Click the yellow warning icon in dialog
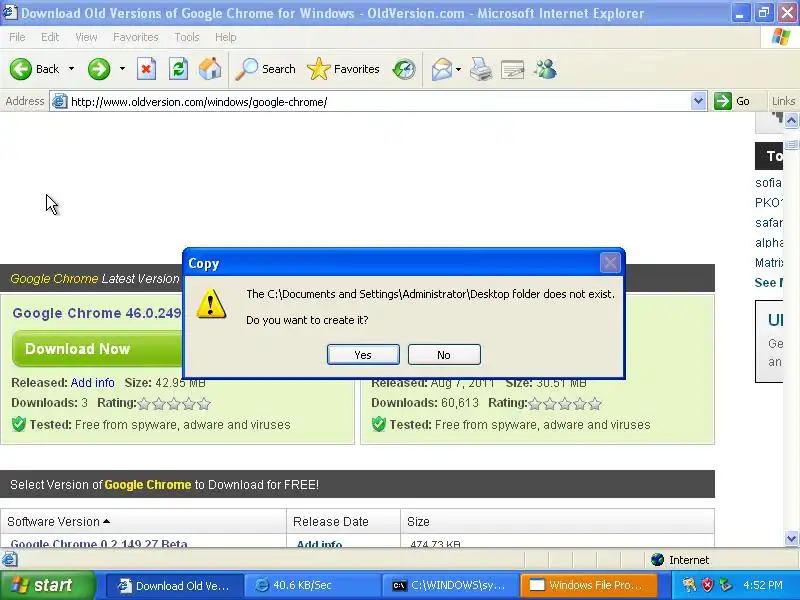 click(211, 304)
